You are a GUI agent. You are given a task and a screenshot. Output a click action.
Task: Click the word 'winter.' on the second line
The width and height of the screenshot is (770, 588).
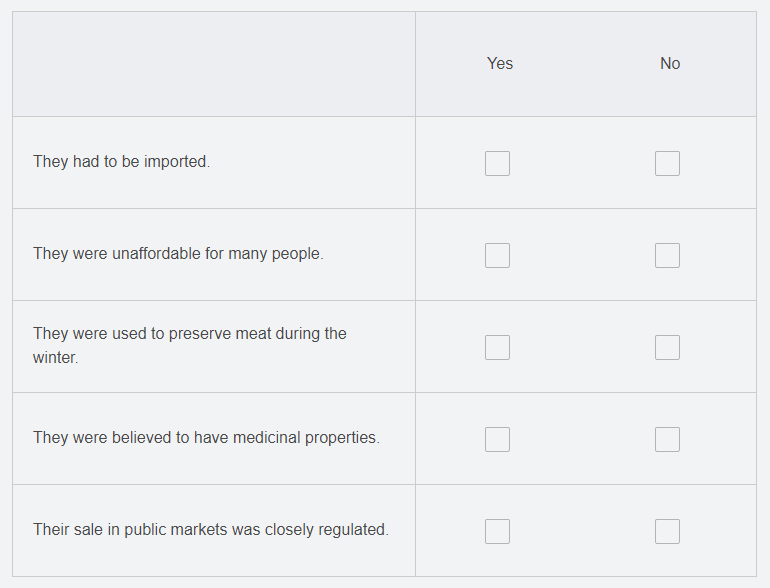point(55,358)
